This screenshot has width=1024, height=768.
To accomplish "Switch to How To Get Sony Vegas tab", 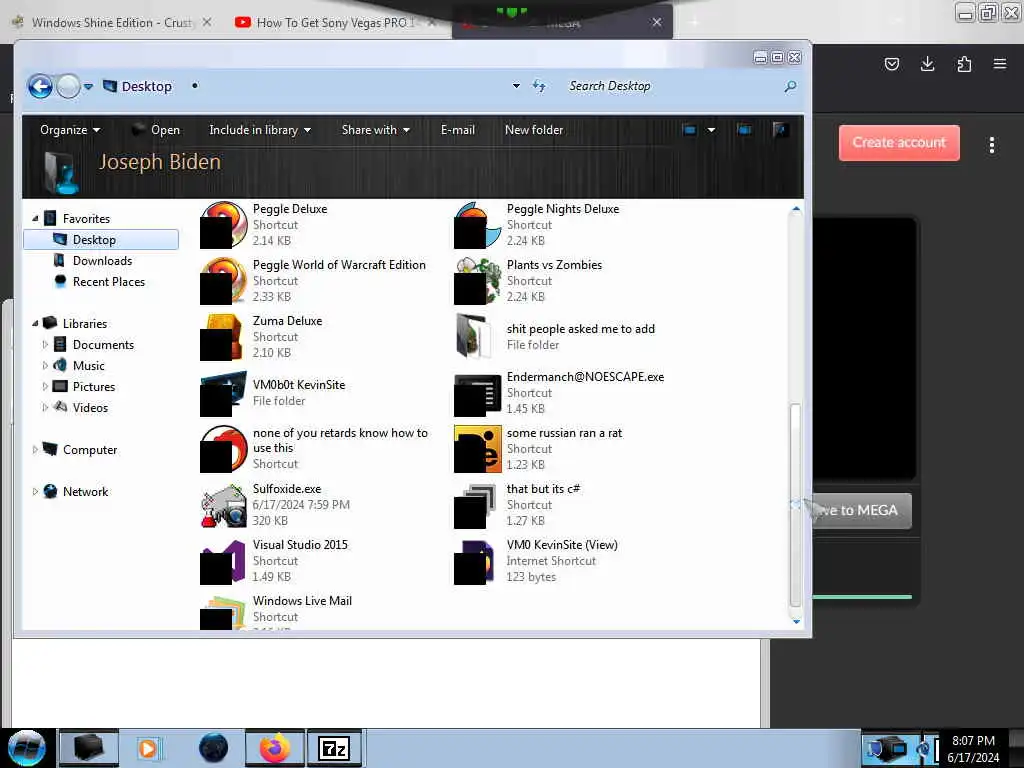I will pyautogui.click(x=334, y=22).
